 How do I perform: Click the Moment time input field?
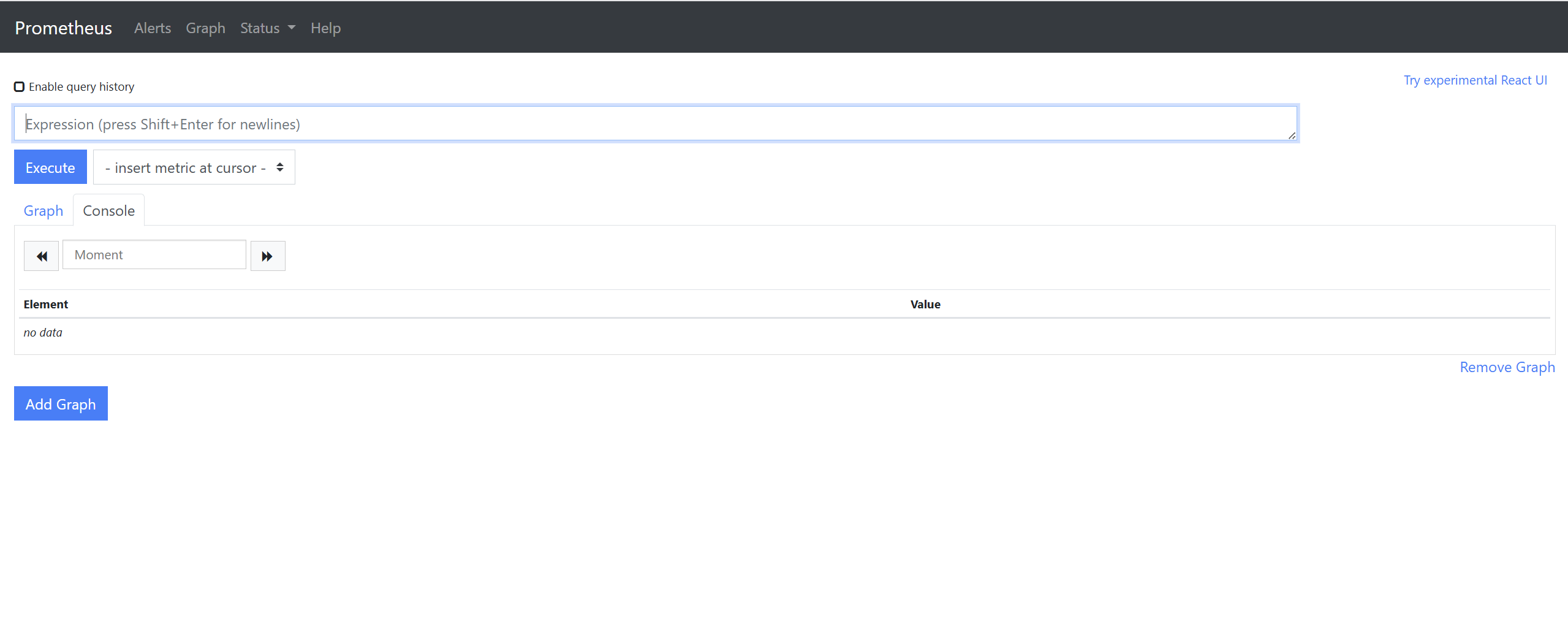154,255
